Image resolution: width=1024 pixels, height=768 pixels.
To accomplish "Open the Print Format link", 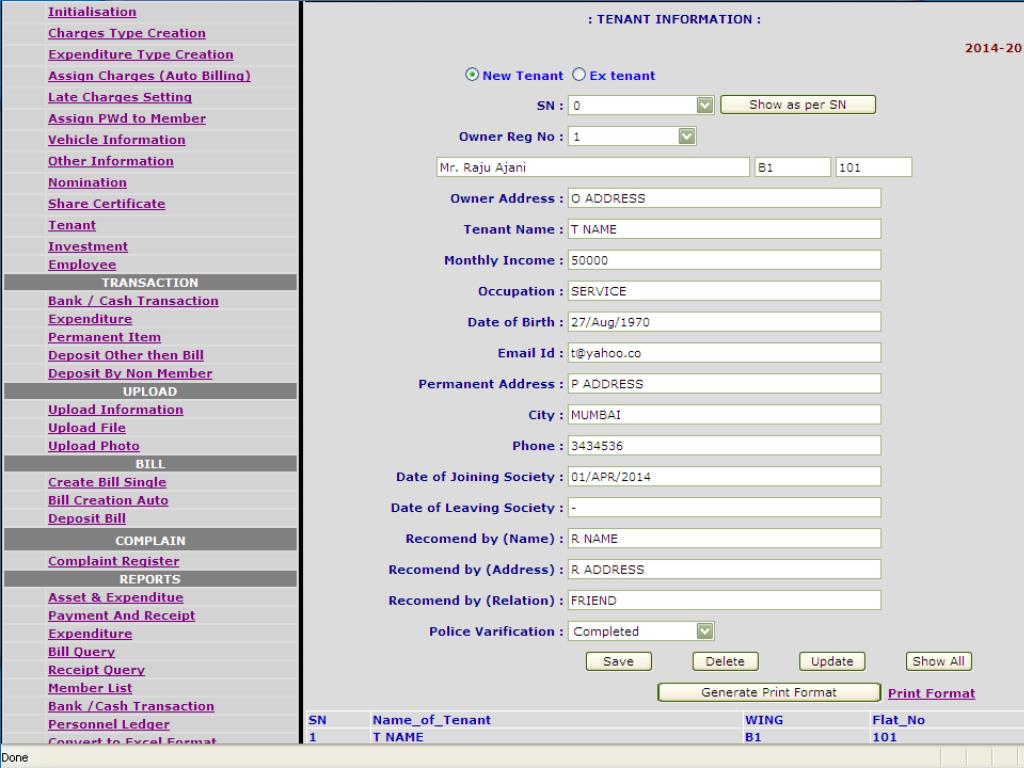I will (931, 694).
